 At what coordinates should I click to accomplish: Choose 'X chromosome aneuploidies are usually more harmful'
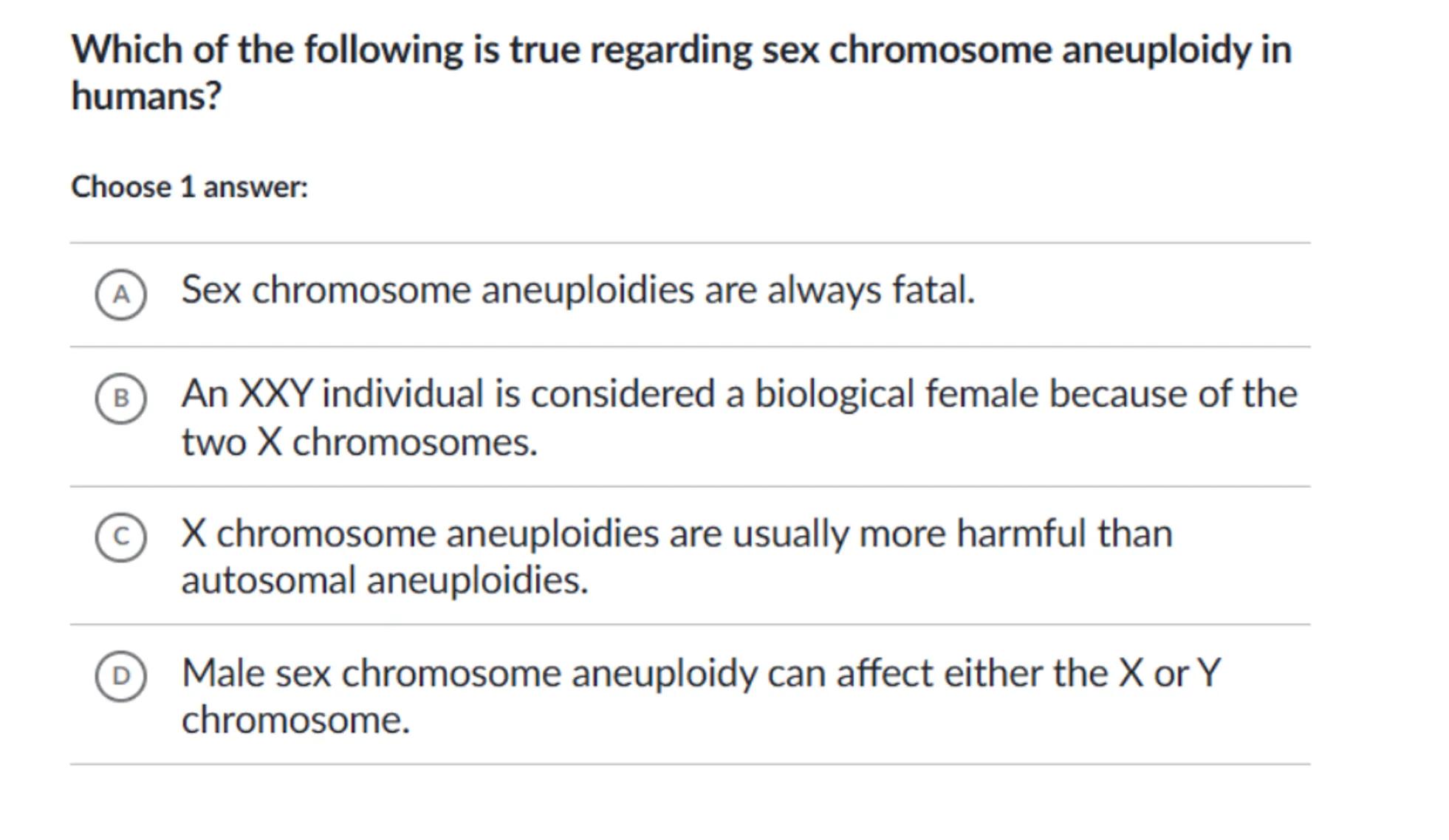click(676, 533)
